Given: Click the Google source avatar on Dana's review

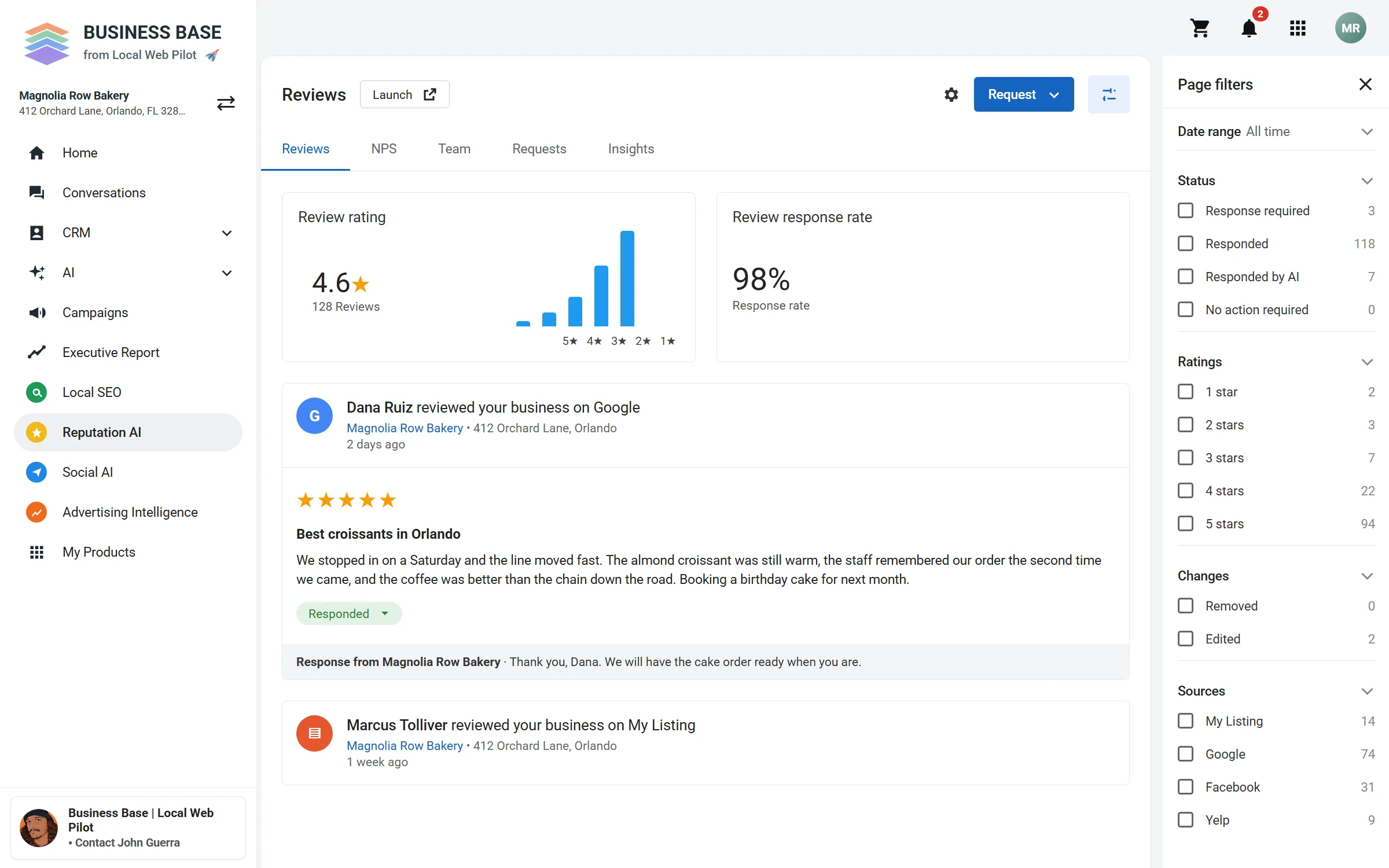Looking at the screenshot, I should tap(314, 415).
